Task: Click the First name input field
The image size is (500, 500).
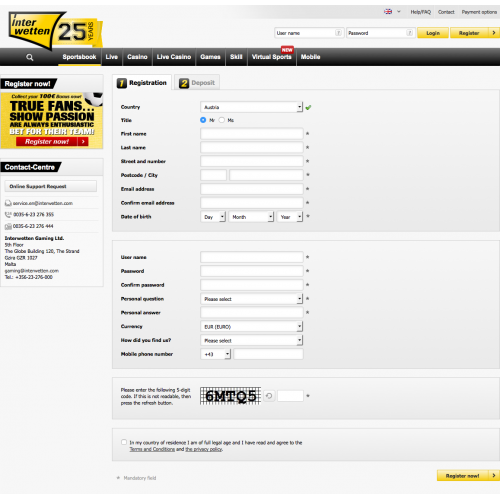Action: 252,134
